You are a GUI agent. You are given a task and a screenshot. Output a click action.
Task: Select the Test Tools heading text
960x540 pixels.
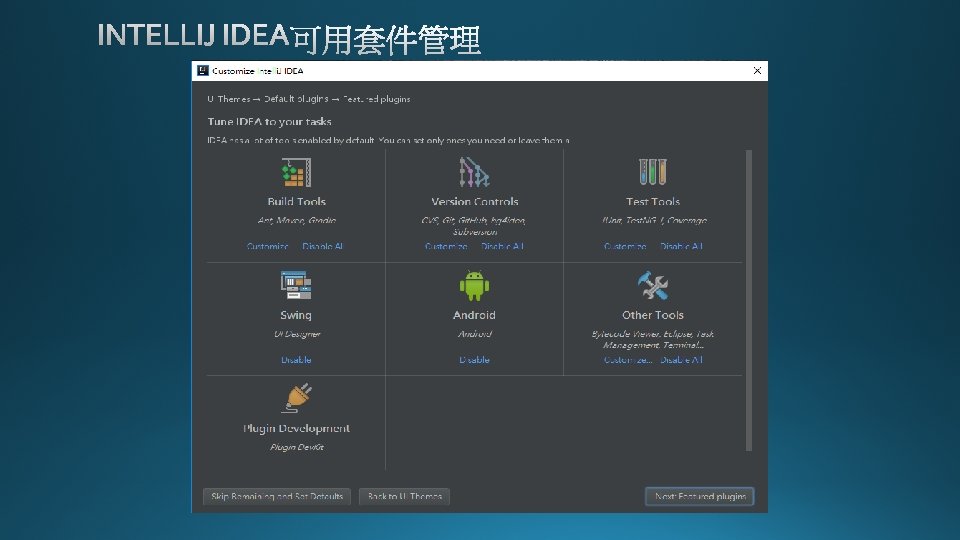point(653,201)
